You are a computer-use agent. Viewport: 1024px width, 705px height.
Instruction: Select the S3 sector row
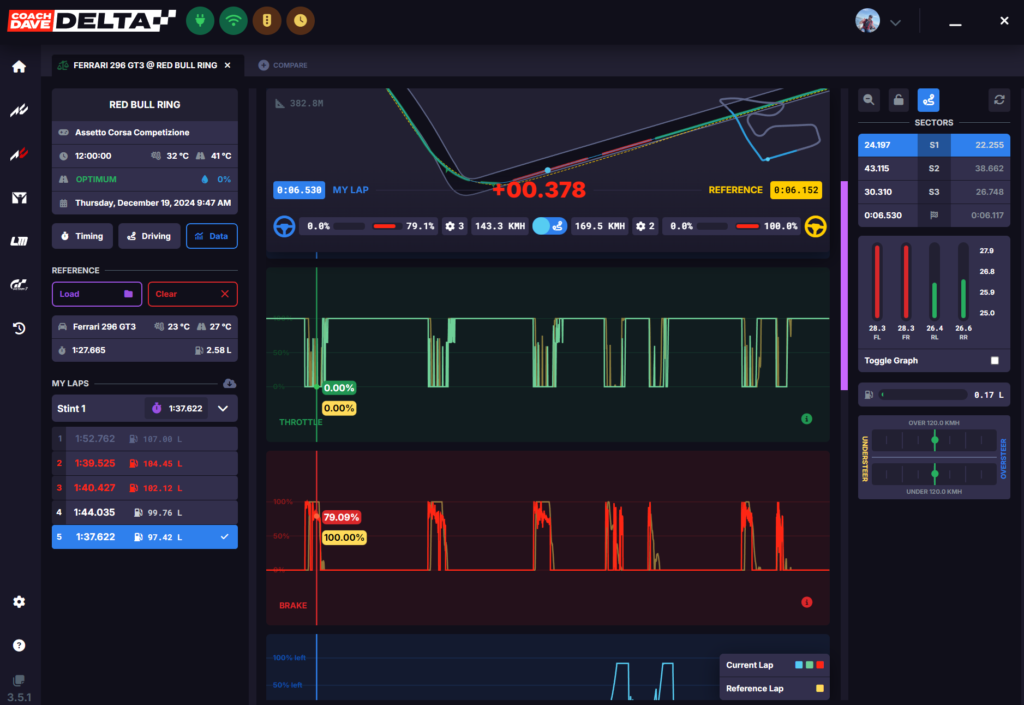coord(934,192)
